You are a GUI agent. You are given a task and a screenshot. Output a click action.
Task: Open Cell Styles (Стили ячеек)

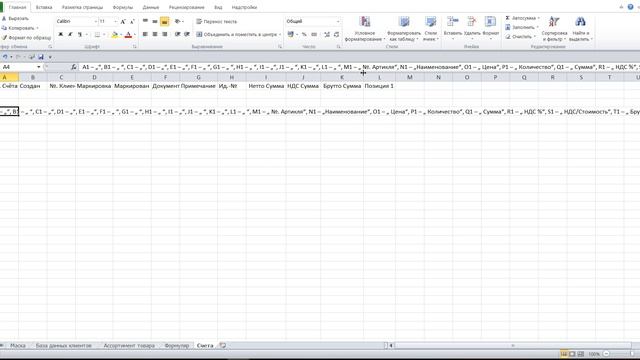[x=431, y=29]
